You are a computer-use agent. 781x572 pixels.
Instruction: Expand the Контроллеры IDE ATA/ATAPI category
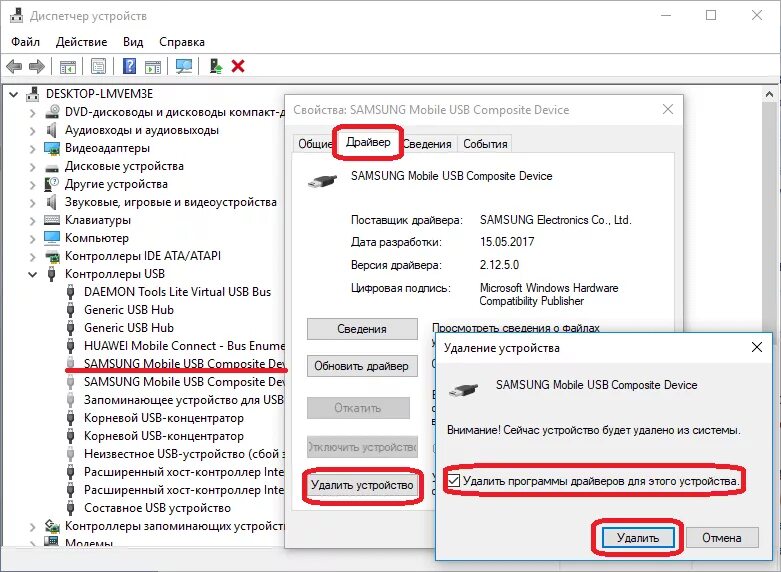[x=33, y=257]
